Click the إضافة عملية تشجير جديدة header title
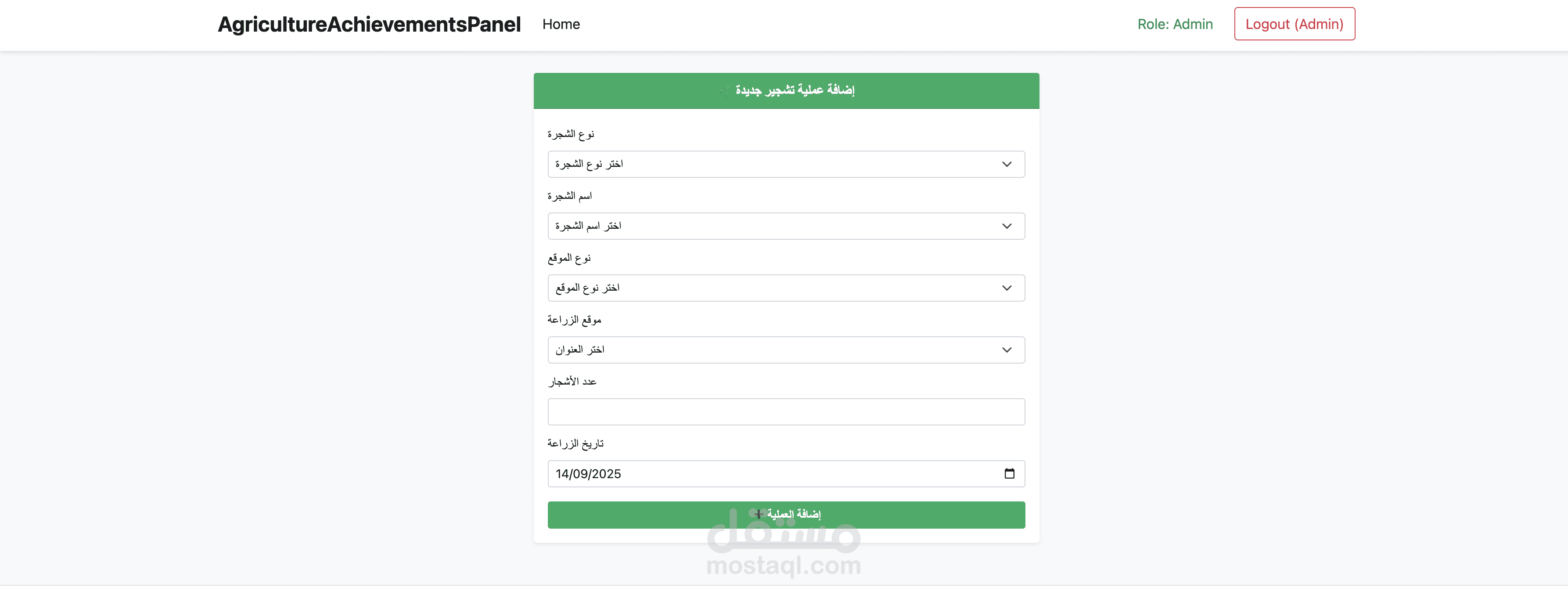The image size is (1568, 591). point(795,90)
